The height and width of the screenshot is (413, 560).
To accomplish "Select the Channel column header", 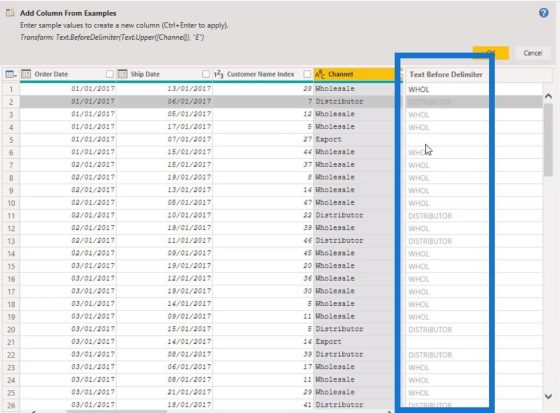I will (x=354, y=74).
